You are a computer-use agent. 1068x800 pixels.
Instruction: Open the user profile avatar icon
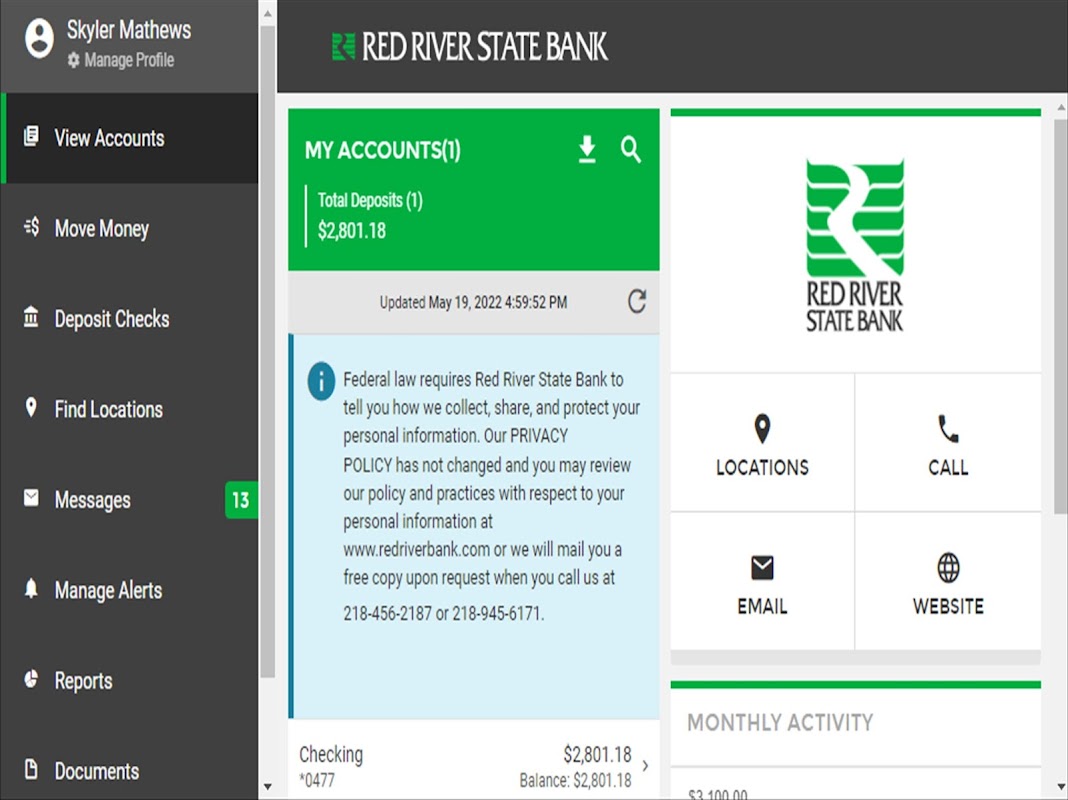click(x=40, y=38)
